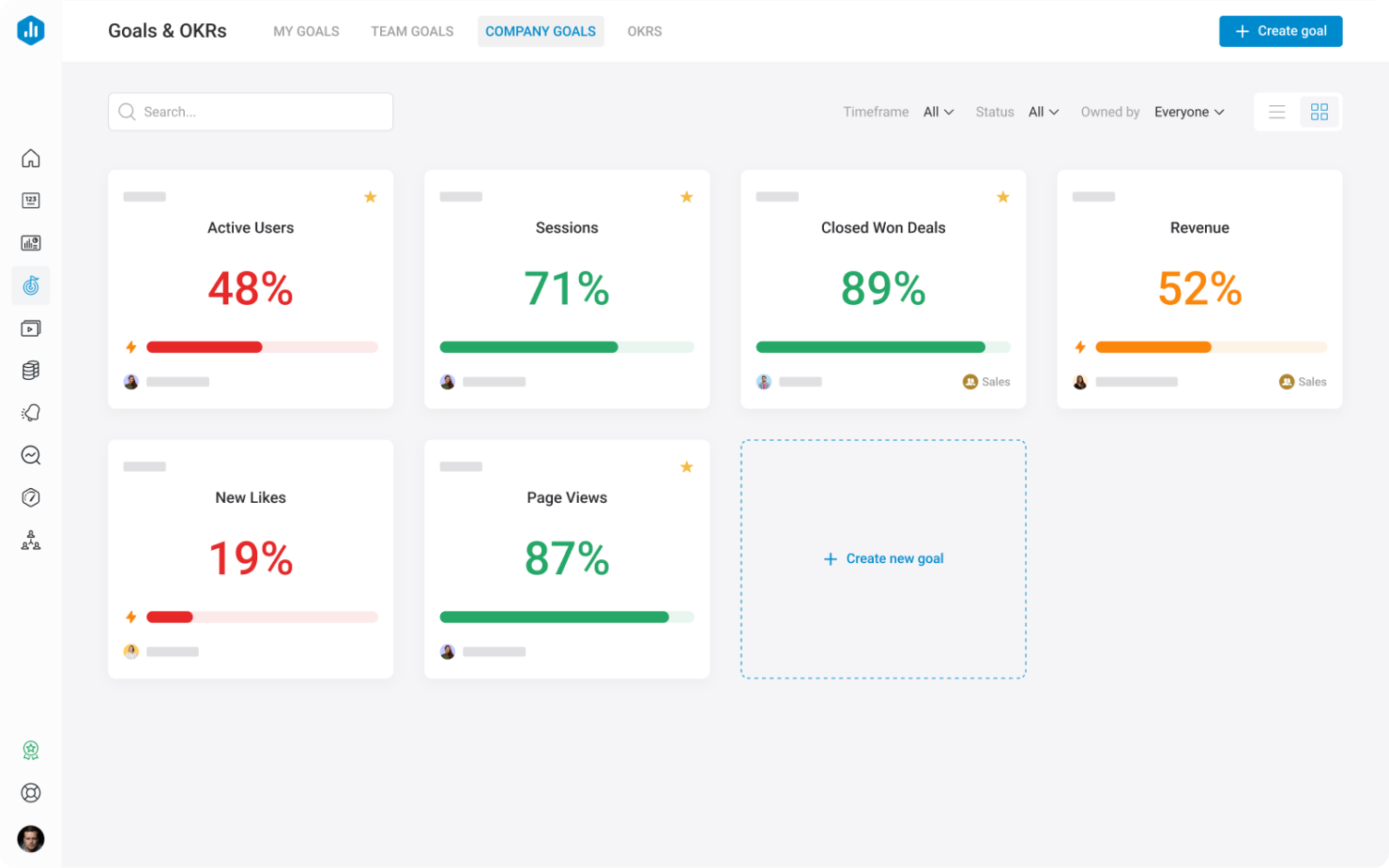
Task: Click inside the Search field
Action: (x=250, y=112)
